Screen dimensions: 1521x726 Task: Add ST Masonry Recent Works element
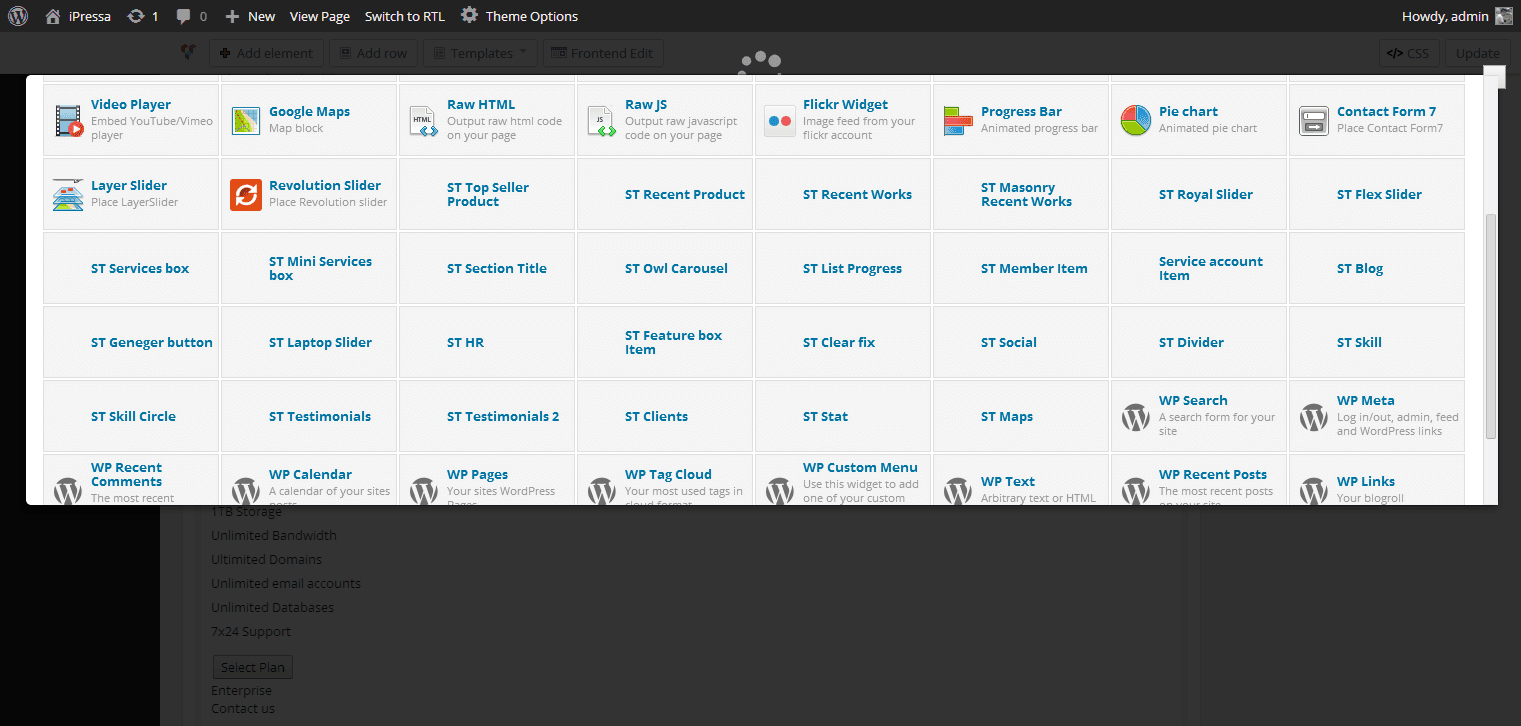(x=1021, y=195)
